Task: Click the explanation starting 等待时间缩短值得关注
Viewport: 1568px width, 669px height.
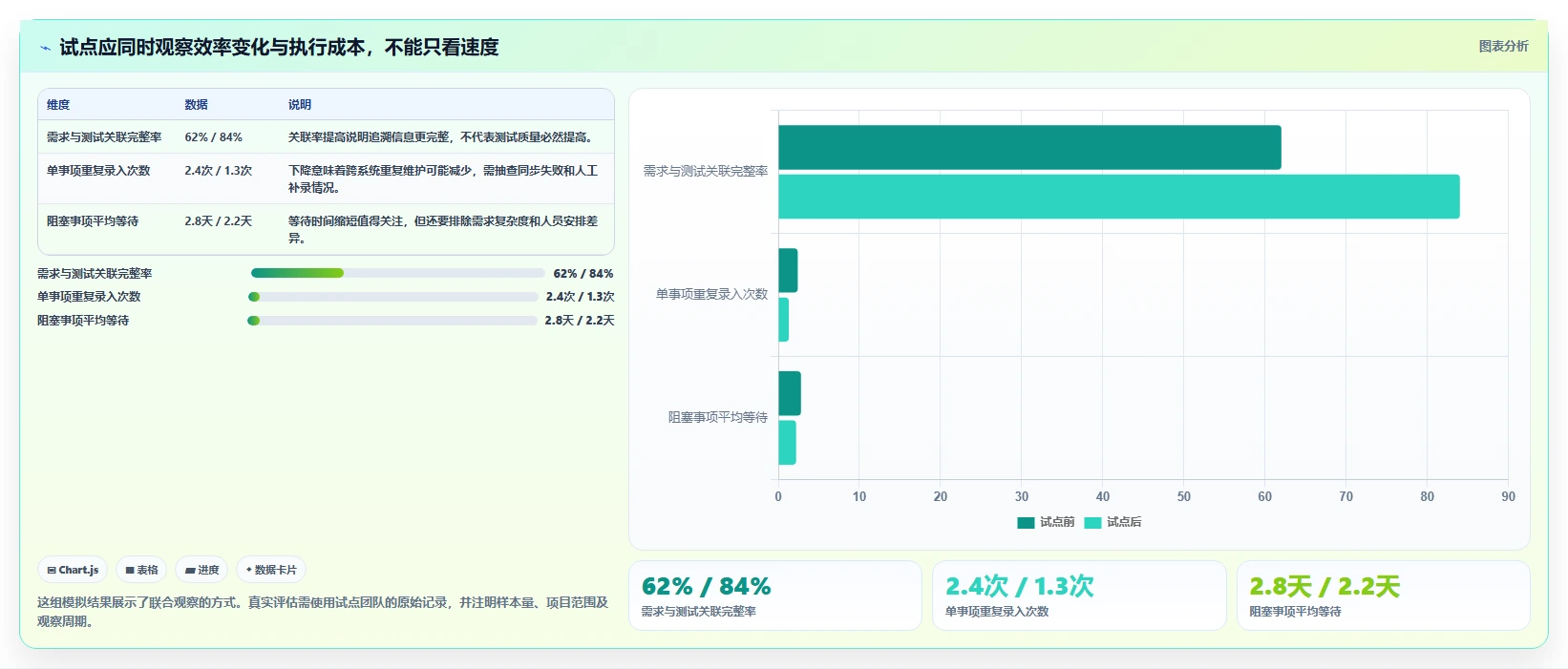Action: [x=443, y=230]
